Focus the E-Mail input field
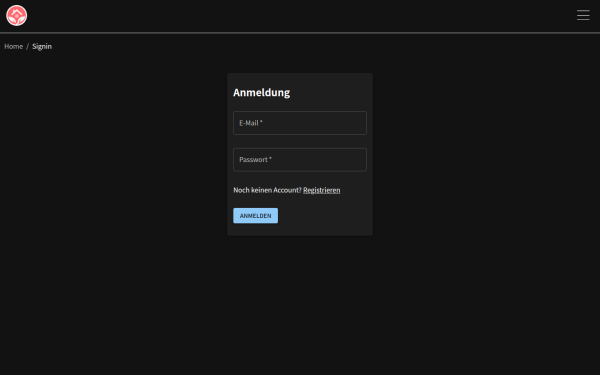Screen dimensions: 600x375 [x=300, y=123]
